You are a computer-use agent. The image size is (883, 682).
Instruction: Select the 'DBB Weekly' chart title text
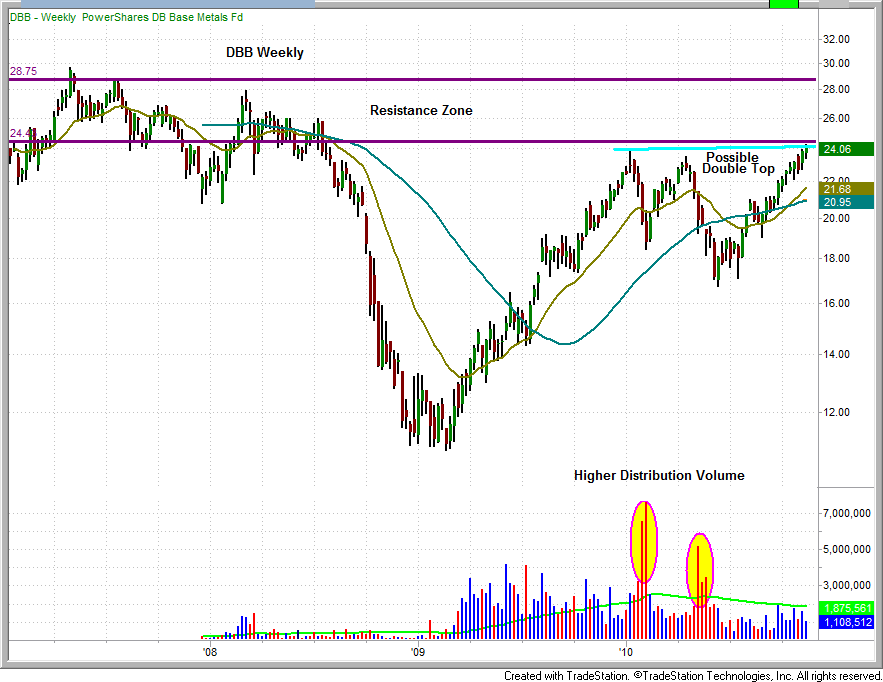pos(264,52)
